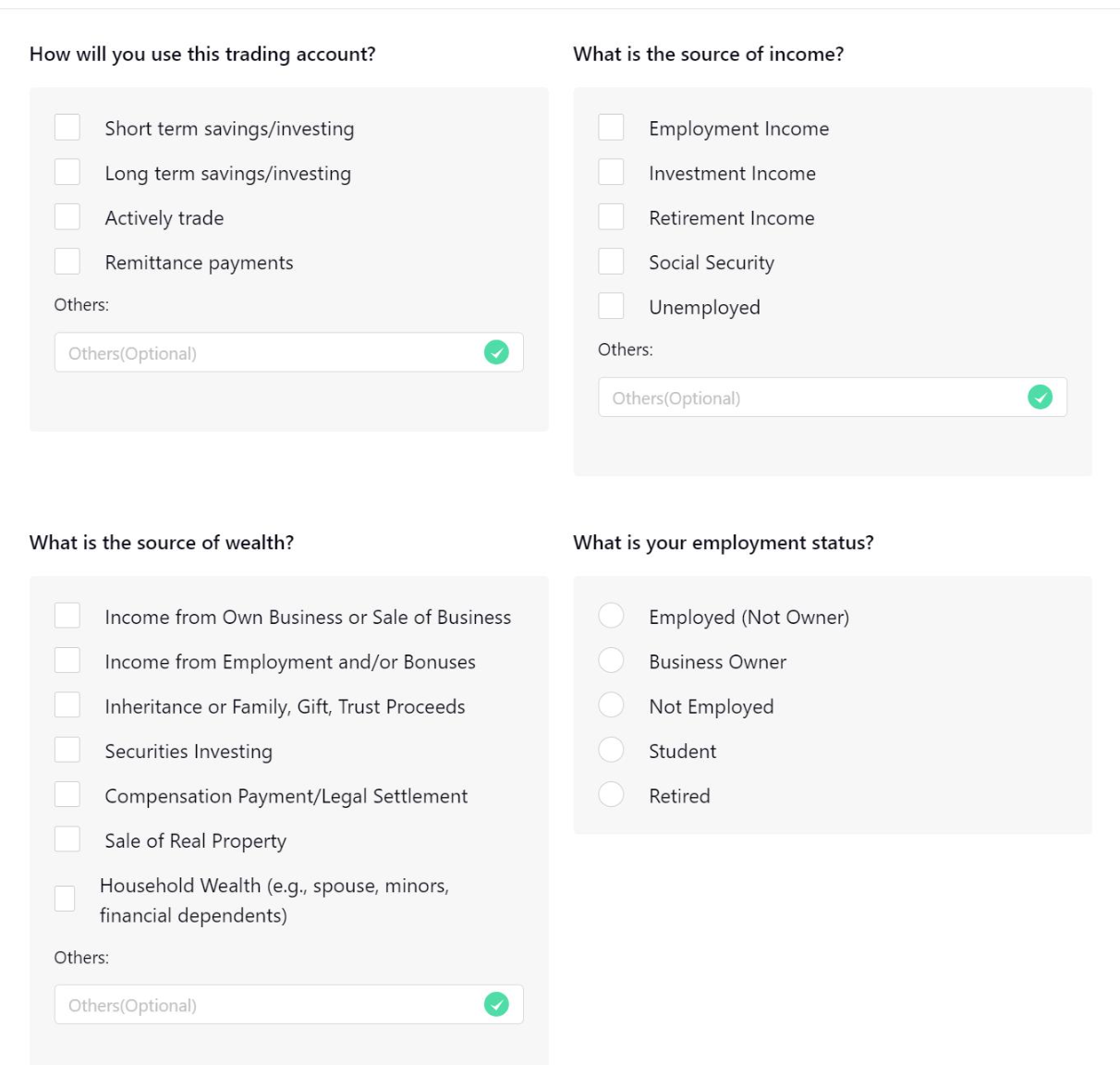Click the green checkmark in wealth Others field
The width and height of the screenshot is (1120, 1065).
[x=497, y=1005]
